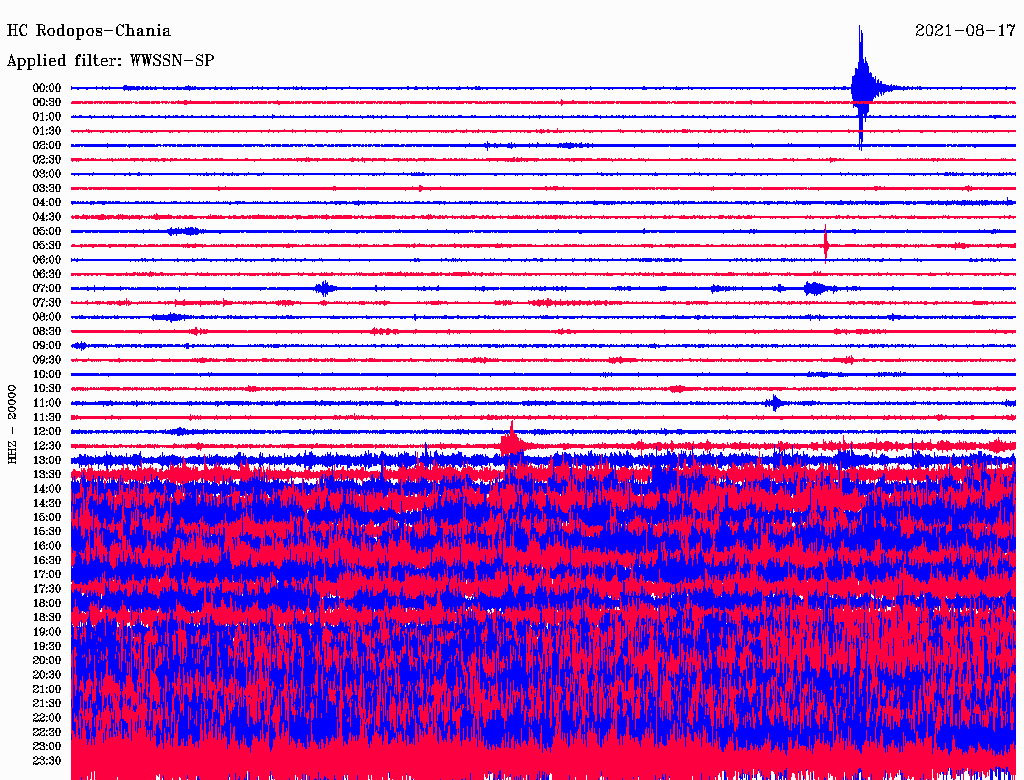Click the 19:00 time label
1024x780 pixels.
pyautogui.click(x=47, y=632)
